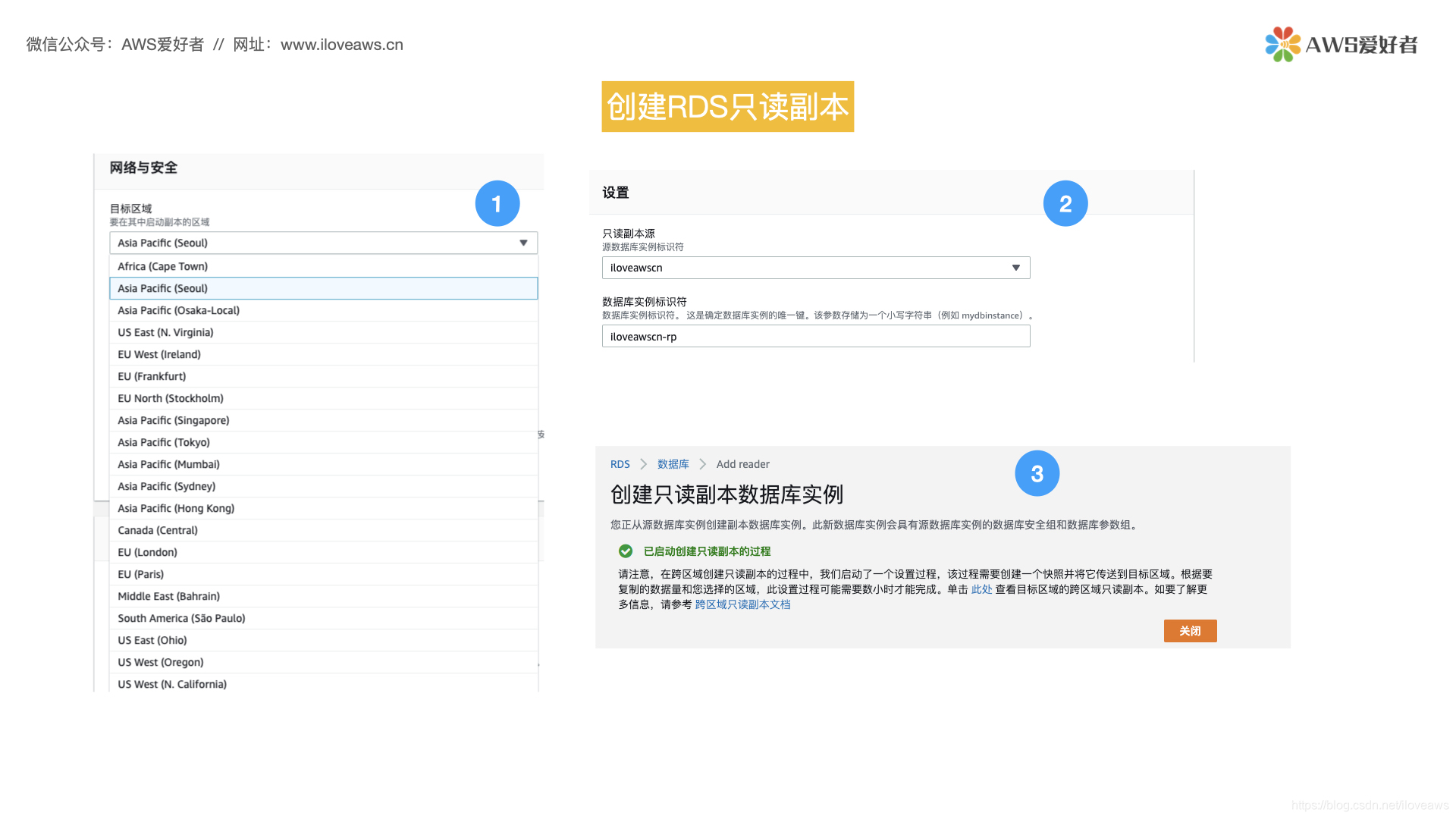Click the blue circle numbered 3
Screen dimensions: 1456x819
1037,474
